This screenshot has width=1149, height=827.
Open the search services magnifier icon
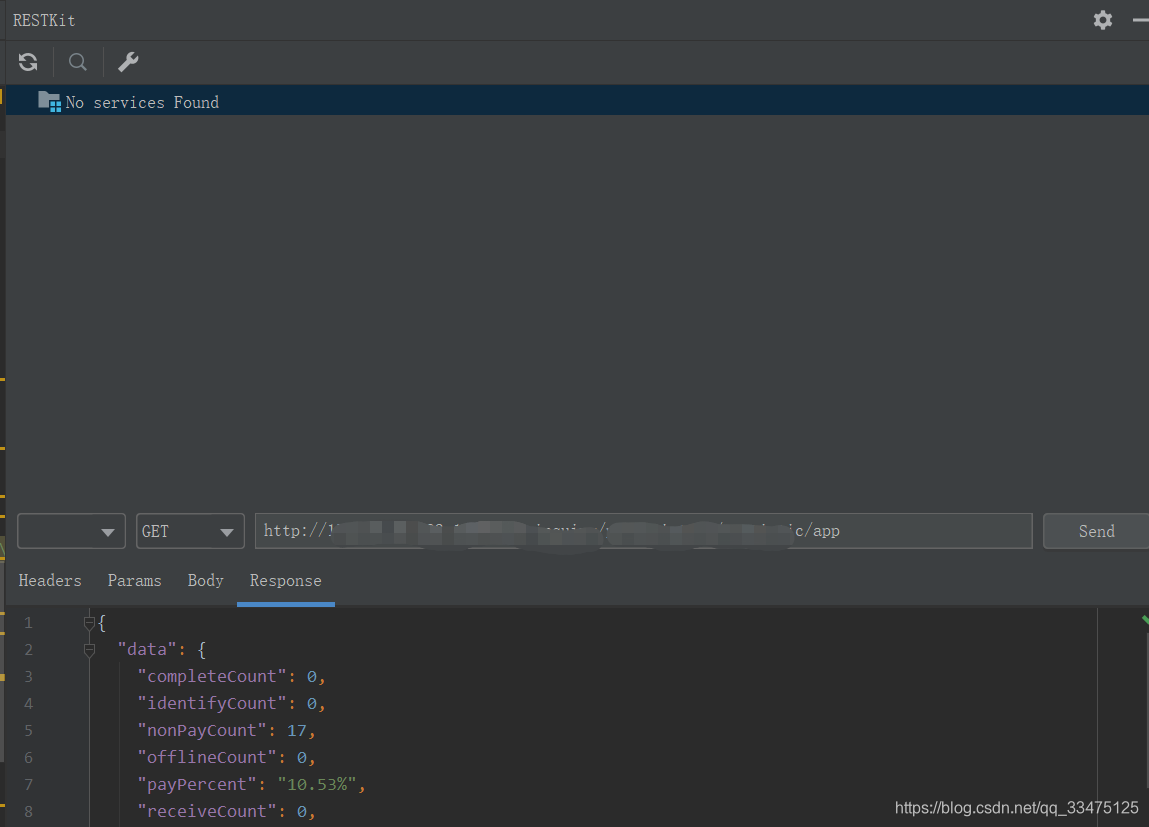point(78,62)
